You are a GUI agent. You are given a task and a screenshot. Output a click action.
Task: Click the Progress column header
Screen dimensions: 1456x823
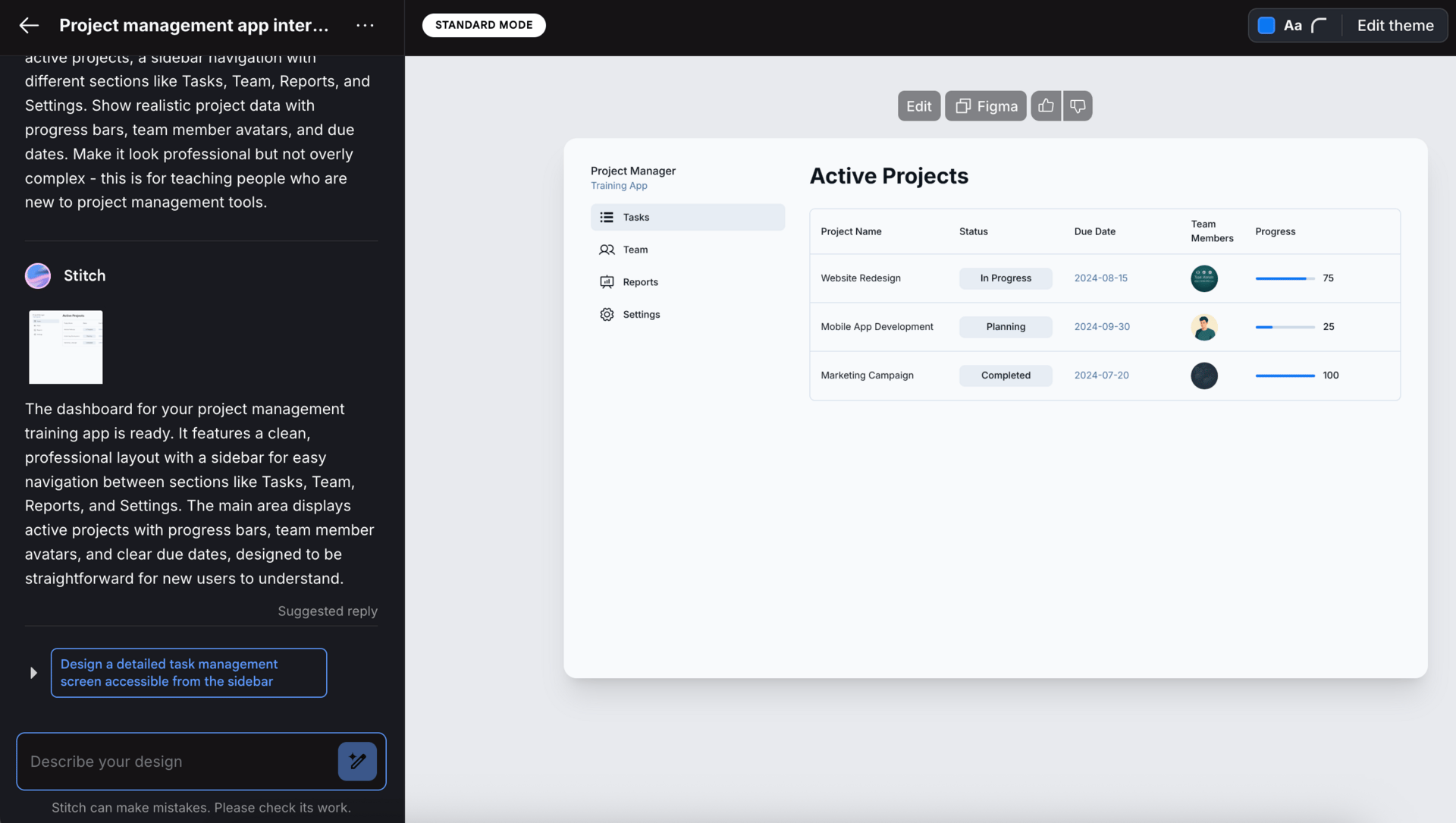[1275, 231]
